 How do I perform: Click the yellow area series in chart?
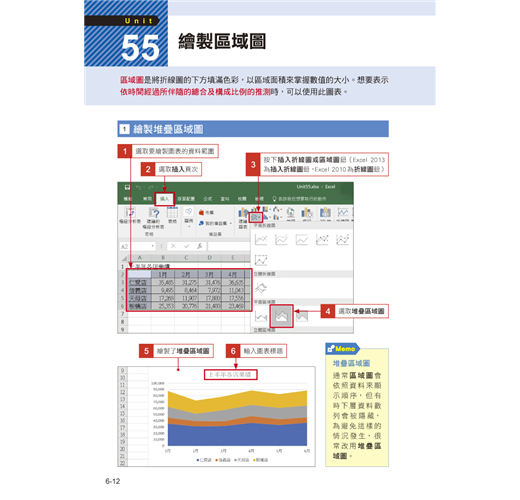[237, 402]
